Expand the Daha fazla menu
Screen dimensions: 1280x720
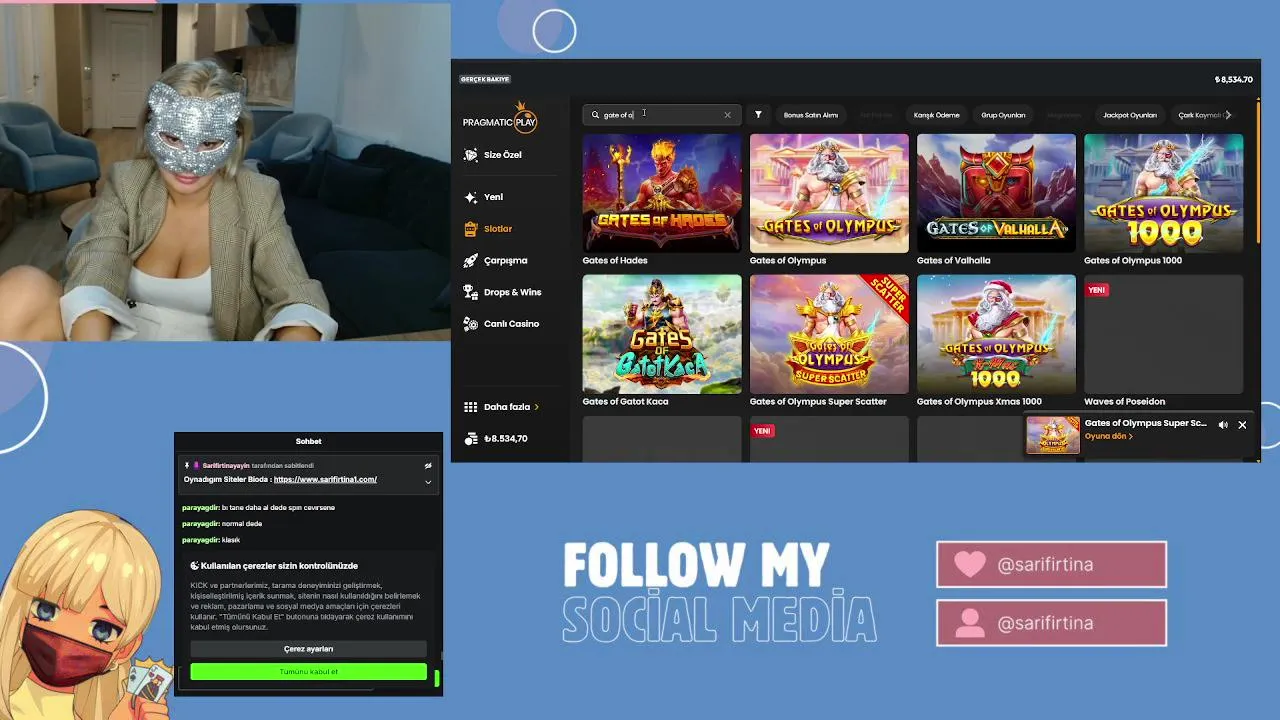tap(501, 407)
